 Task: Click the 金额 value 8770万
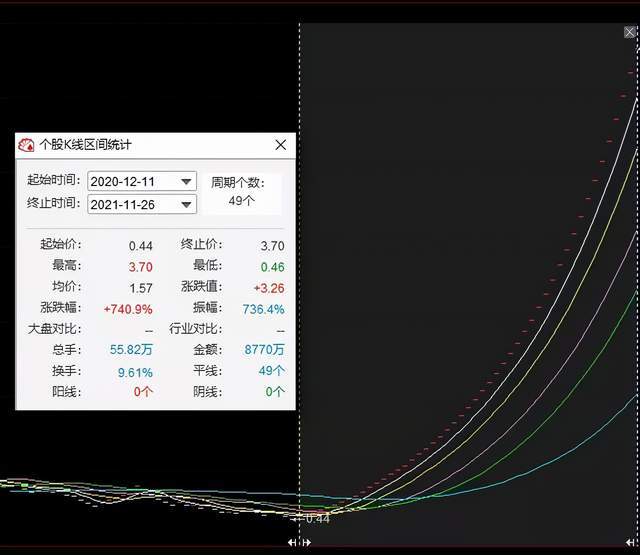pyautogui.click(x=264, y=350)
